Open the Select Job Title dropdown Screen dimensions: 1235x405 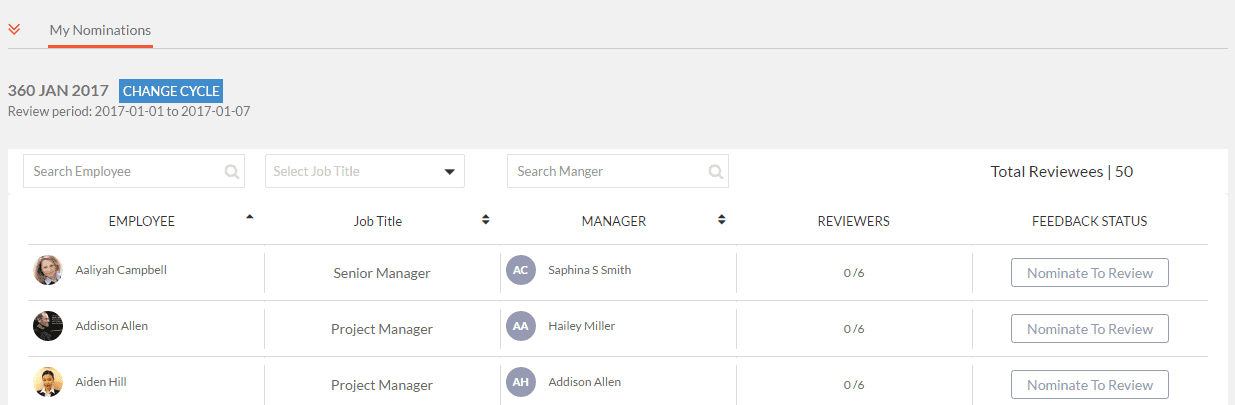tap(365, 171)
